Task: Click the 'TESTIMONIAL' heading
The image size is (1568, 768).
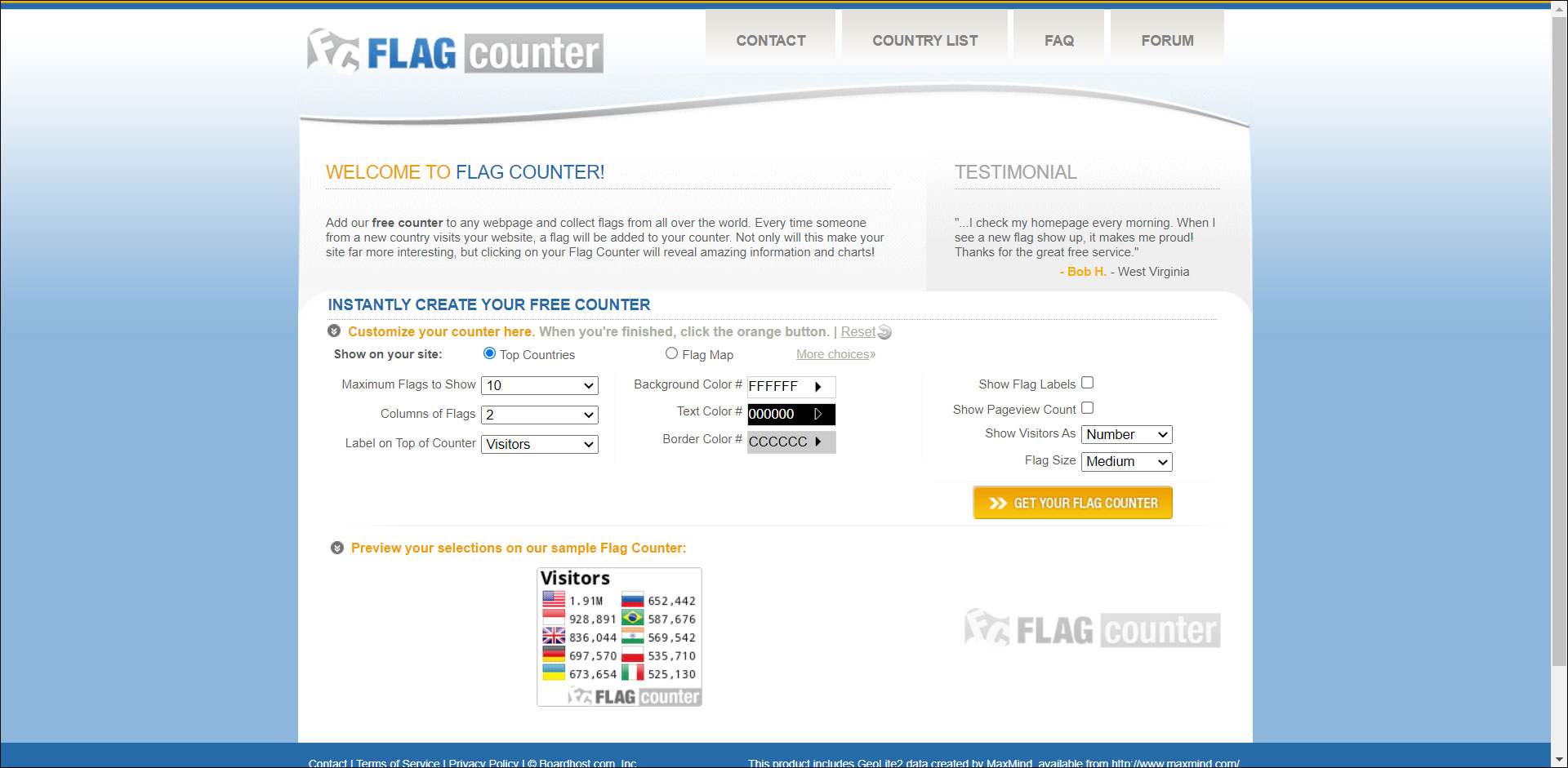Action: pos(1016,172)
